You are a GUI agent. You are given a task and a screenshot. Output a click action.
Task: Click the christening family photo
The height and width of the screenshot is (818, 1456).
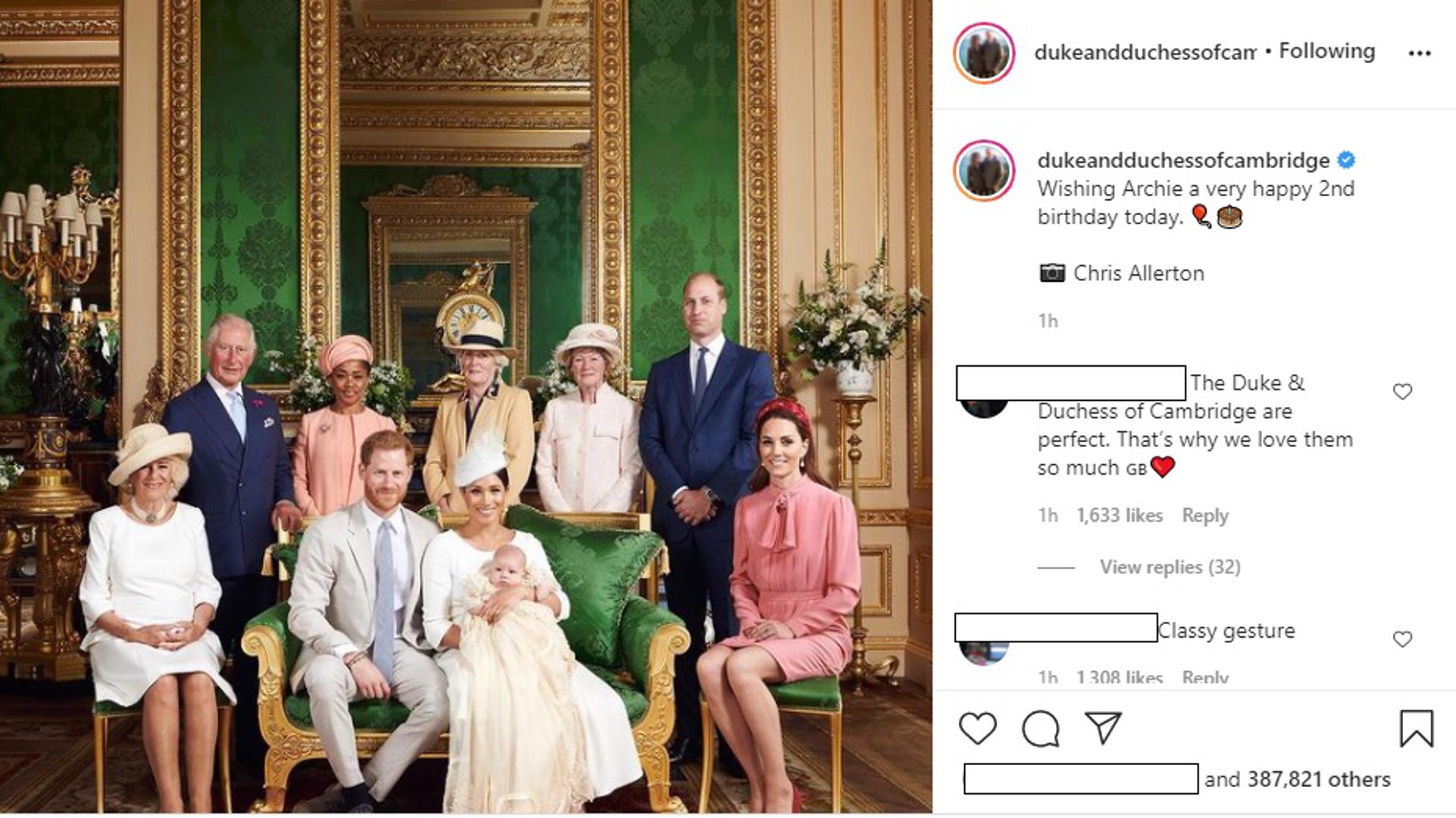[466, 407]
